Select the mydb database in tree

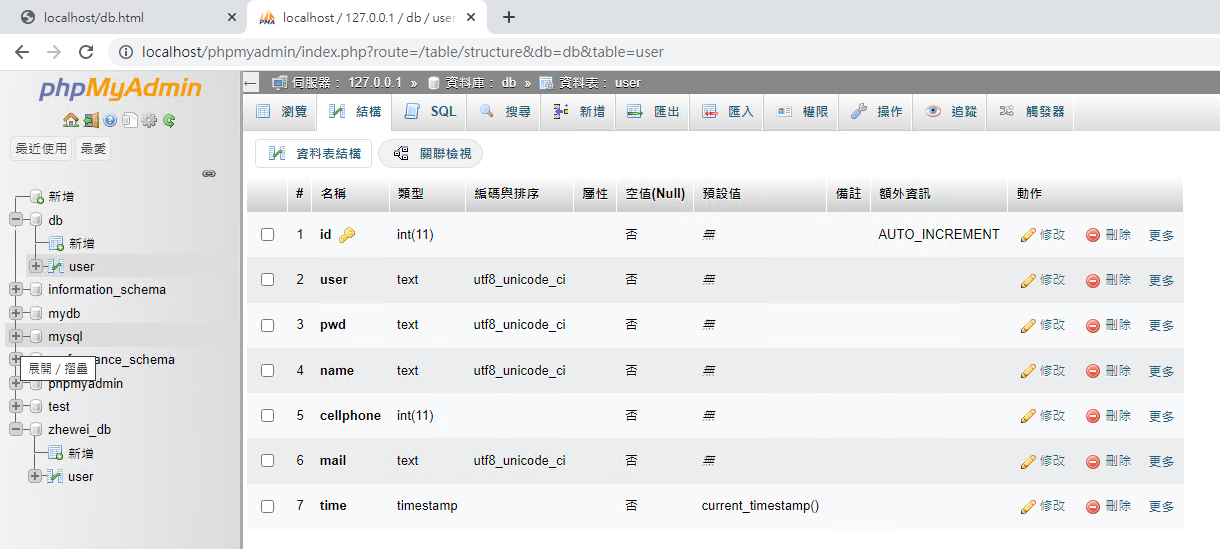tap(64, 313)
